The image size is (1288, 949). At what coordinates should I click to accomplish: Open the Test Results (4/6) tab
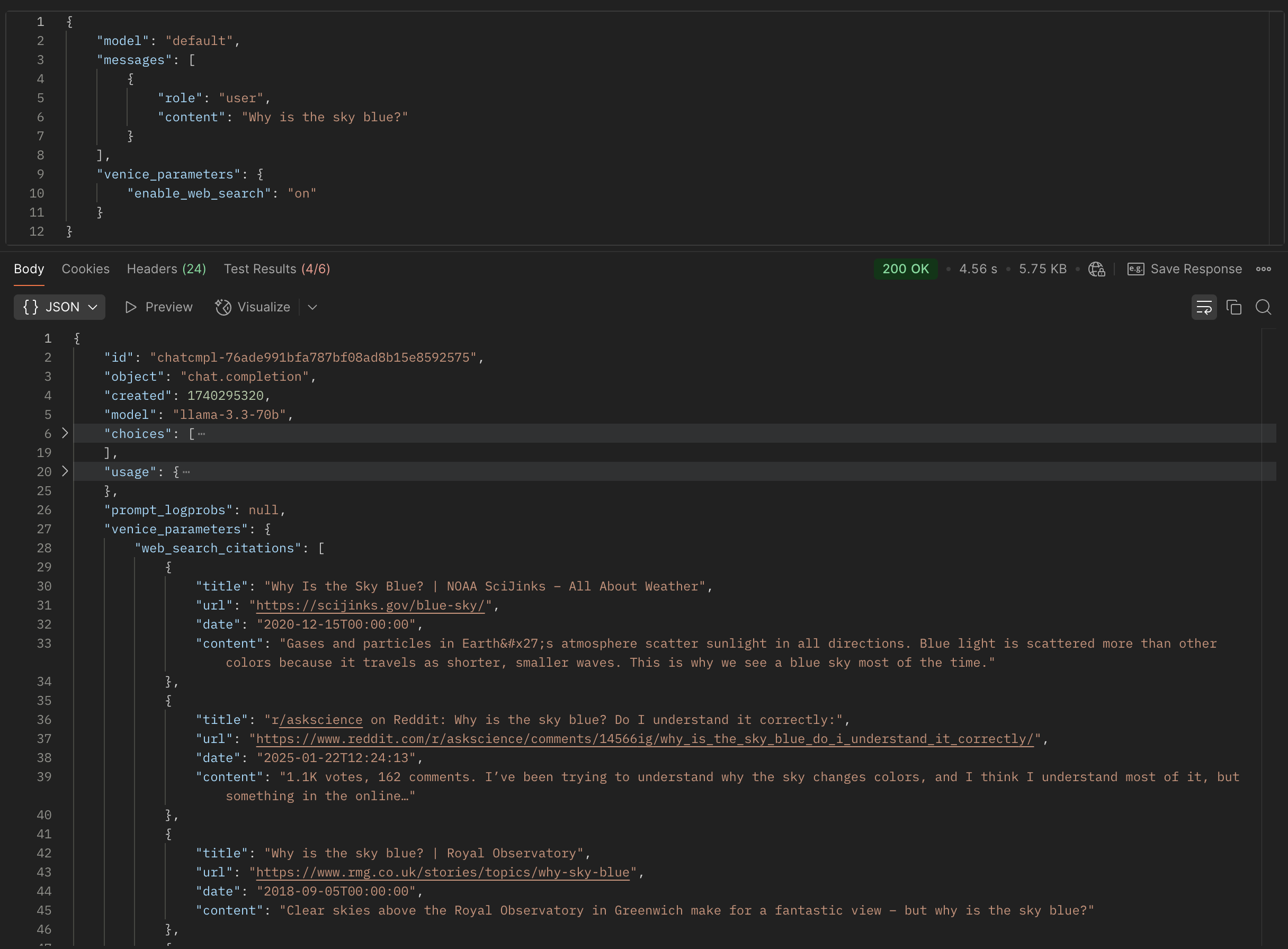(x=276, y=269)
